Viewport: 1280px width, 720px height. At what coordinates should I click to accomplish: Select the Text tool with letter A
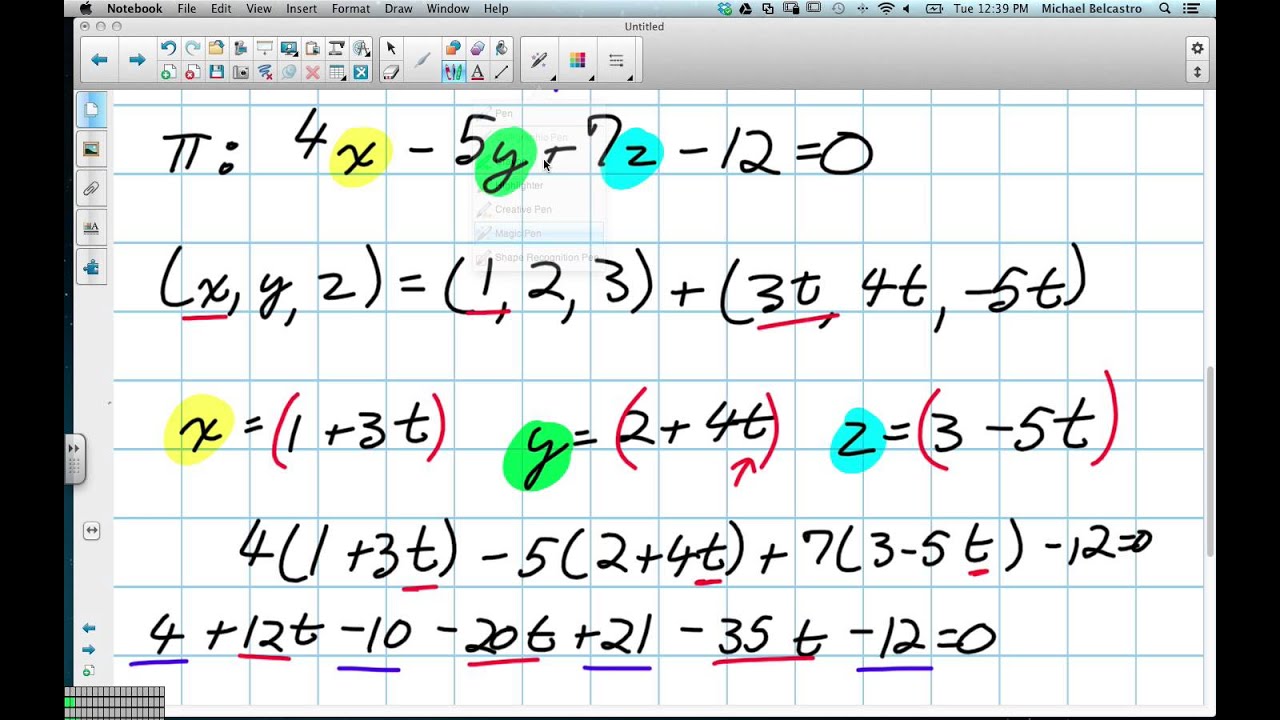(477, 72)
